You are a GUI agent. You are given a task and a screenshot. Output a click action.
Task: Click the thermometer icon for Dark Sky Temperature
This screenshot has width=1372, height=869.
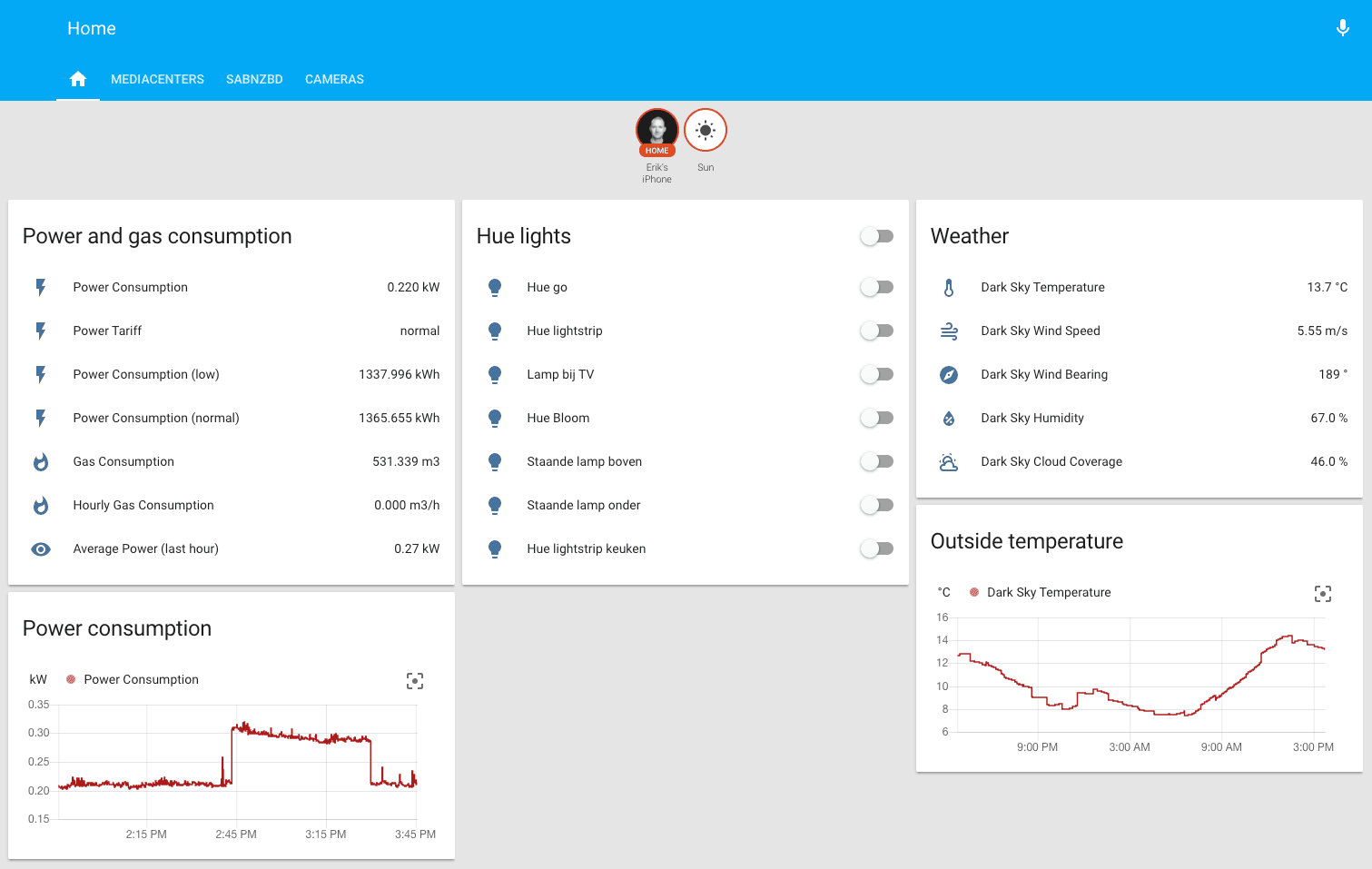coord(948,287)
